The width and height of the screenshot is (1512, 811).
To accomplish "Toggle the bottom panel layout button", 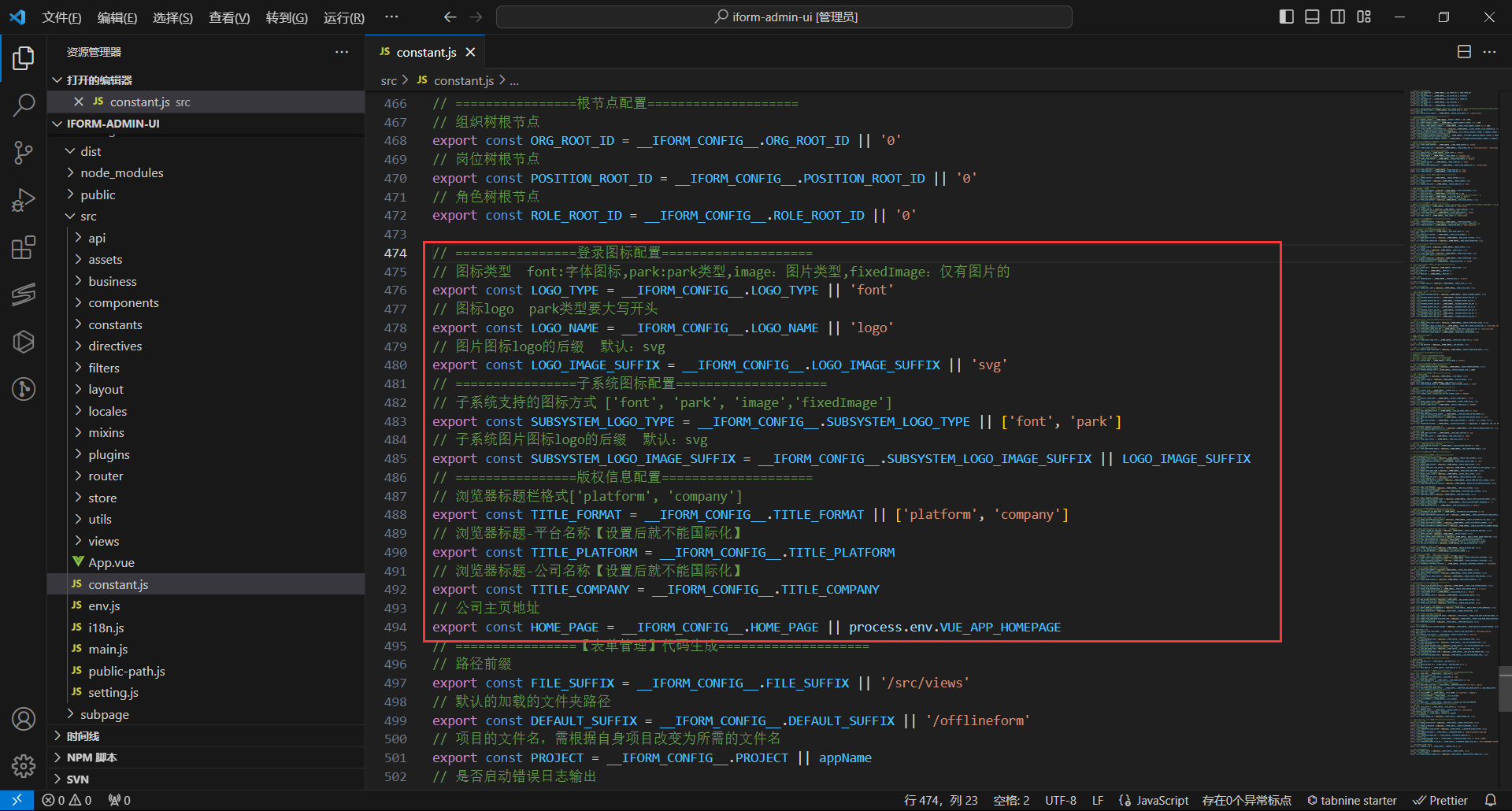I will [1312, 17].
